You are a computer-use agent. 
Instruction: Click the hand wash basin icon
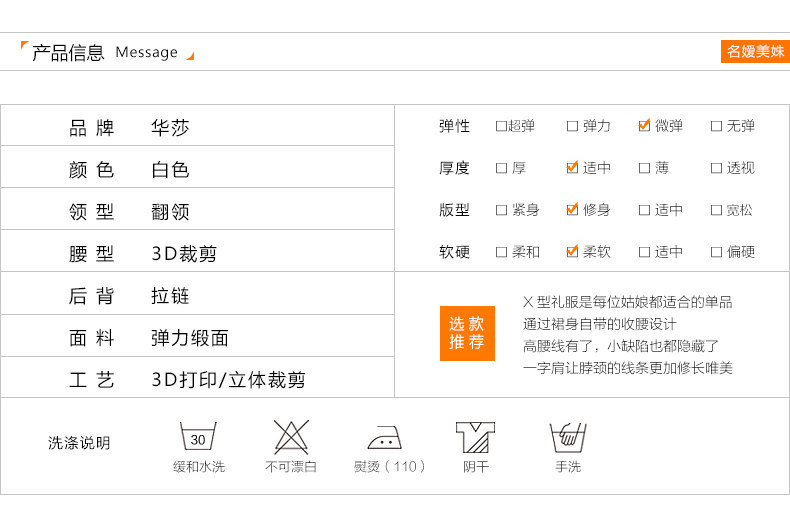(x=567, y=437)
